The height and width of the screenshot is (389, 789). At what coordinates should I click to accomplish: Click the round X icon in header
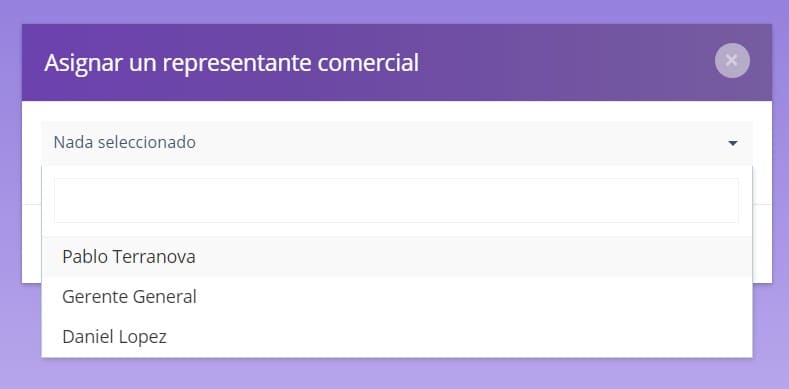coord(732,61)
